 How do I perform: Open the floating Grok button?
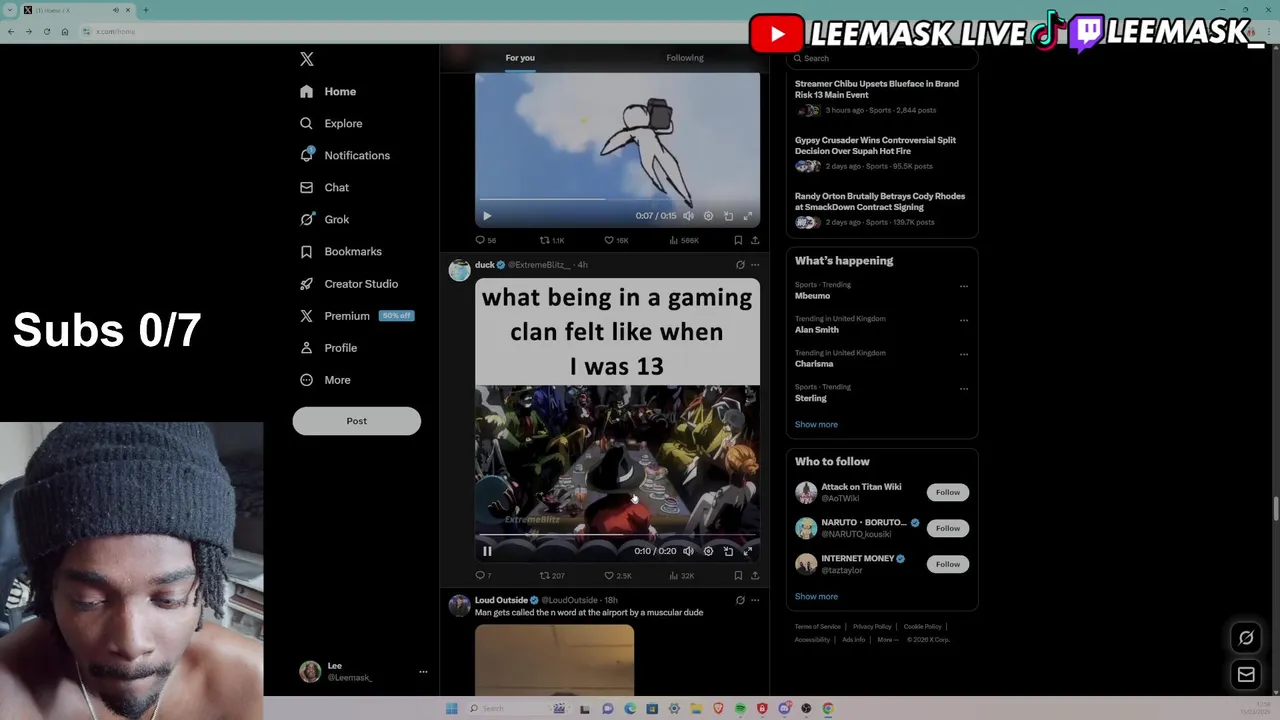coord(1246,638)
